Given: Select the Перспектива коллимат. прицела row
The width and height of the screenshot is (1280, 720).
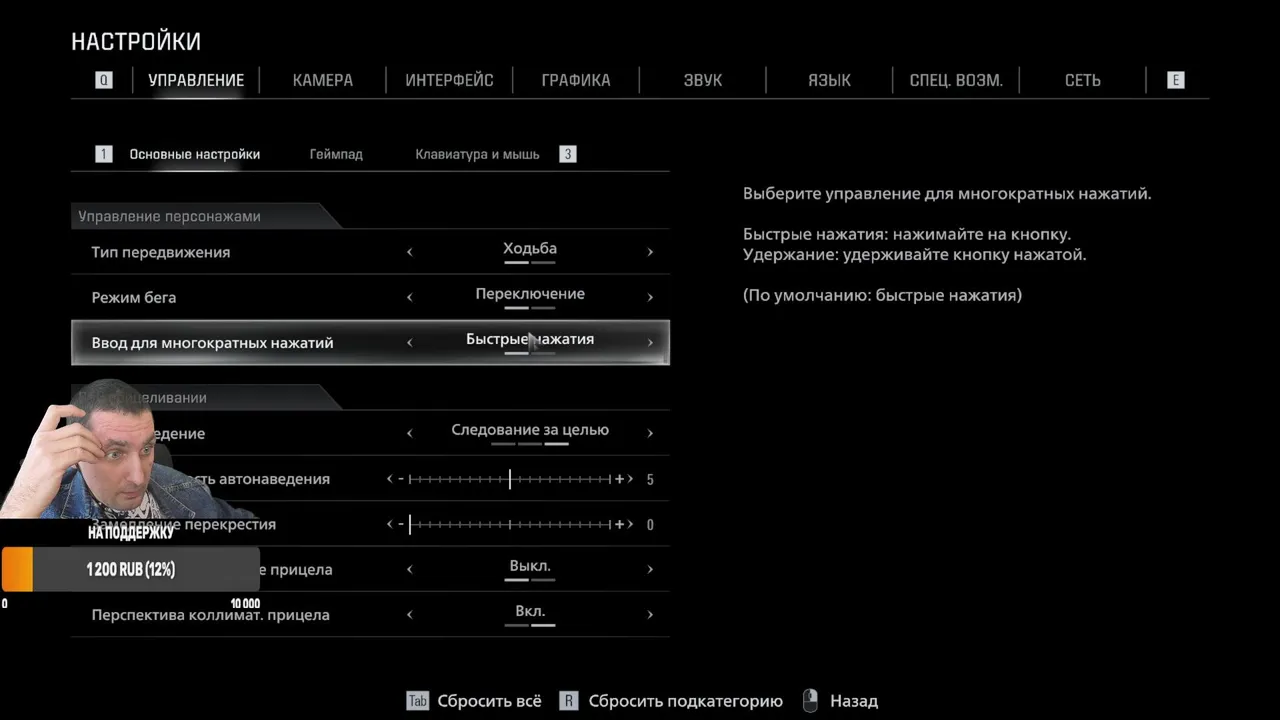Looking at the screenshot, I should coord(370,614).
